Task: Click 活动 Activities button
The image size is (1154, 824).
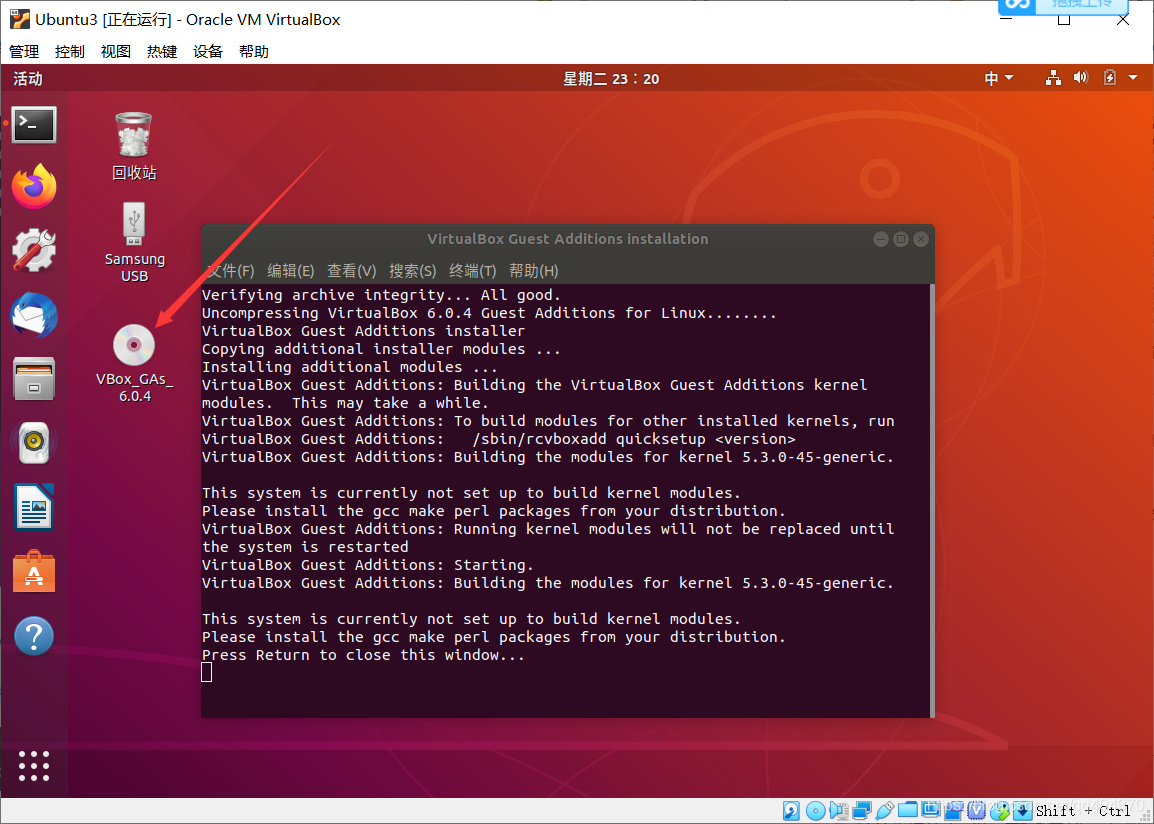Action: tap(28, 78)
